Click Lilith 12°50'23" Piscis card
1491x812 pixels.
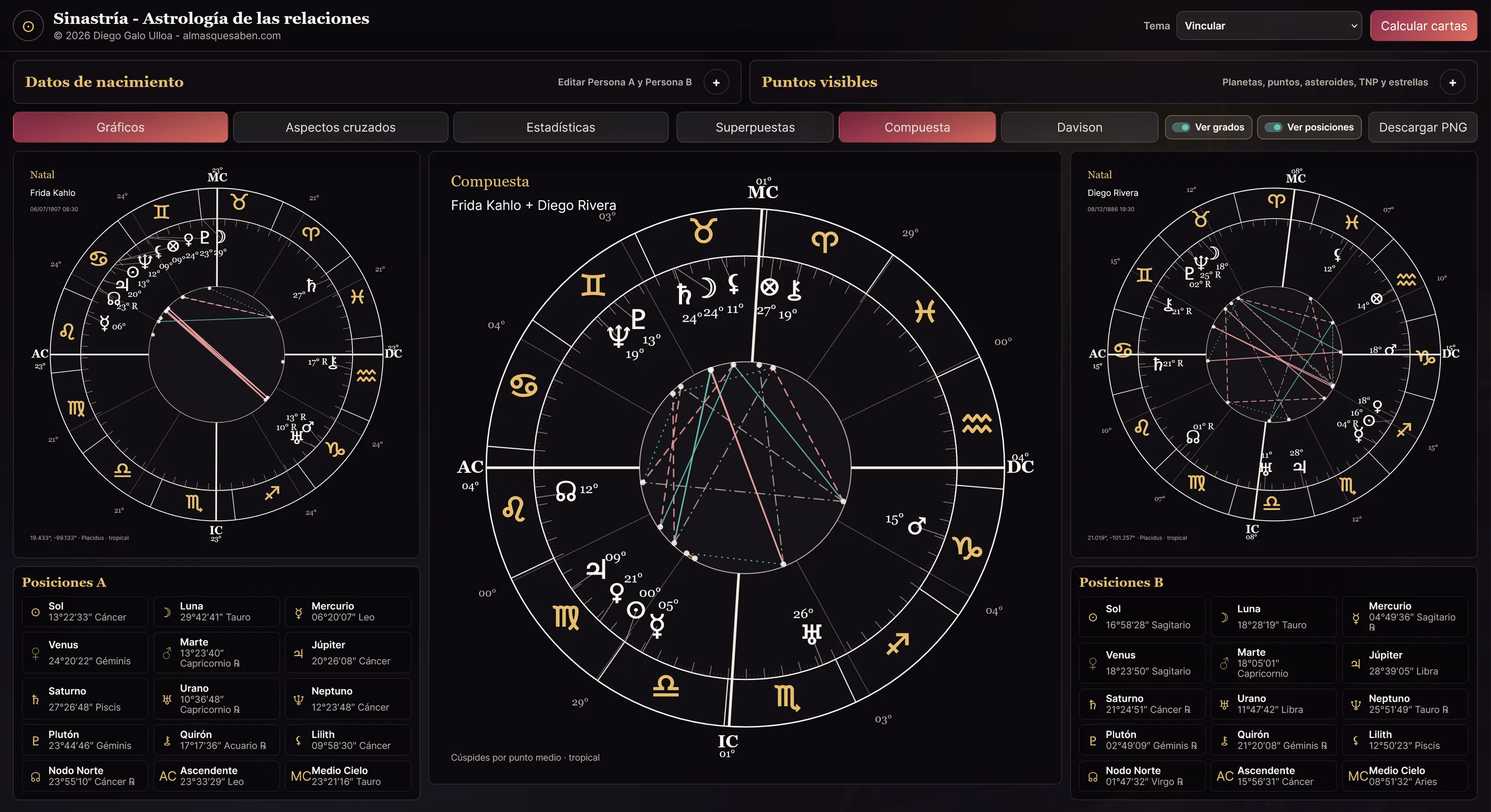[x=1405, y=740]
